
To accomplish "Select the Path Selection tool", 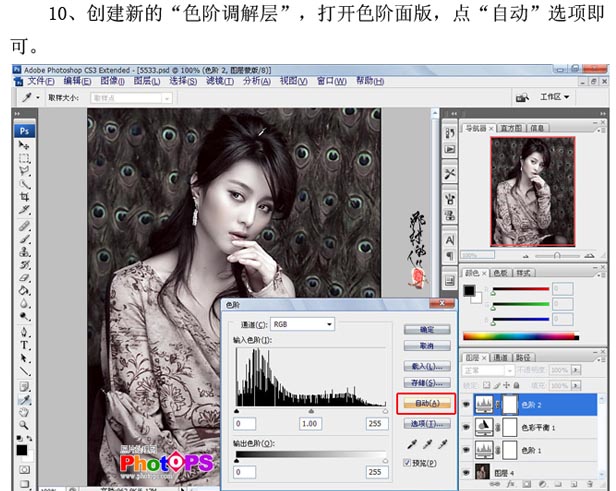I will [24, 358].
